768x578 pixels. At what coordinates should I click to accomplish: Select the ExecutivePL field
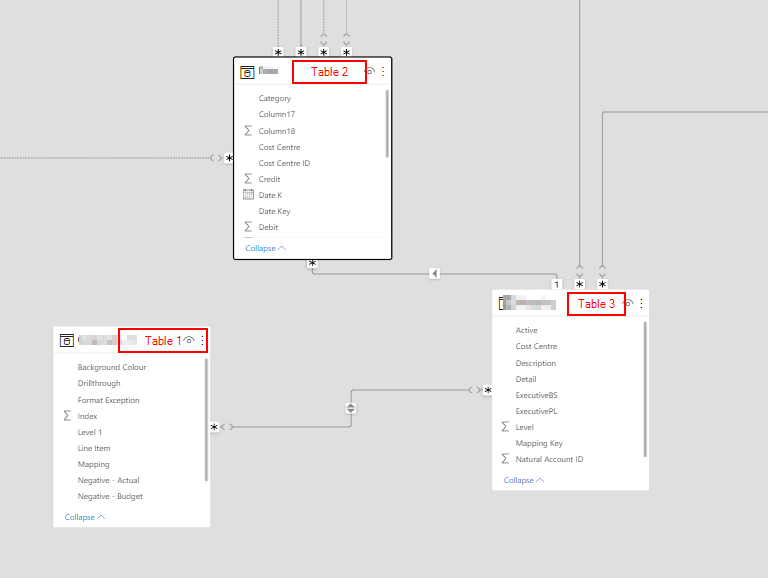536,411
